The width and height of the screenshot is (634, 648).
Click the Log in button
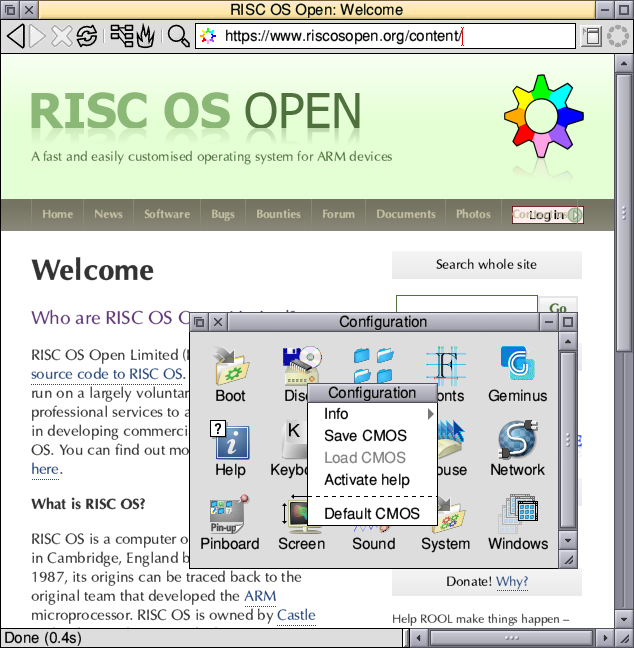[x=548, y=214]
